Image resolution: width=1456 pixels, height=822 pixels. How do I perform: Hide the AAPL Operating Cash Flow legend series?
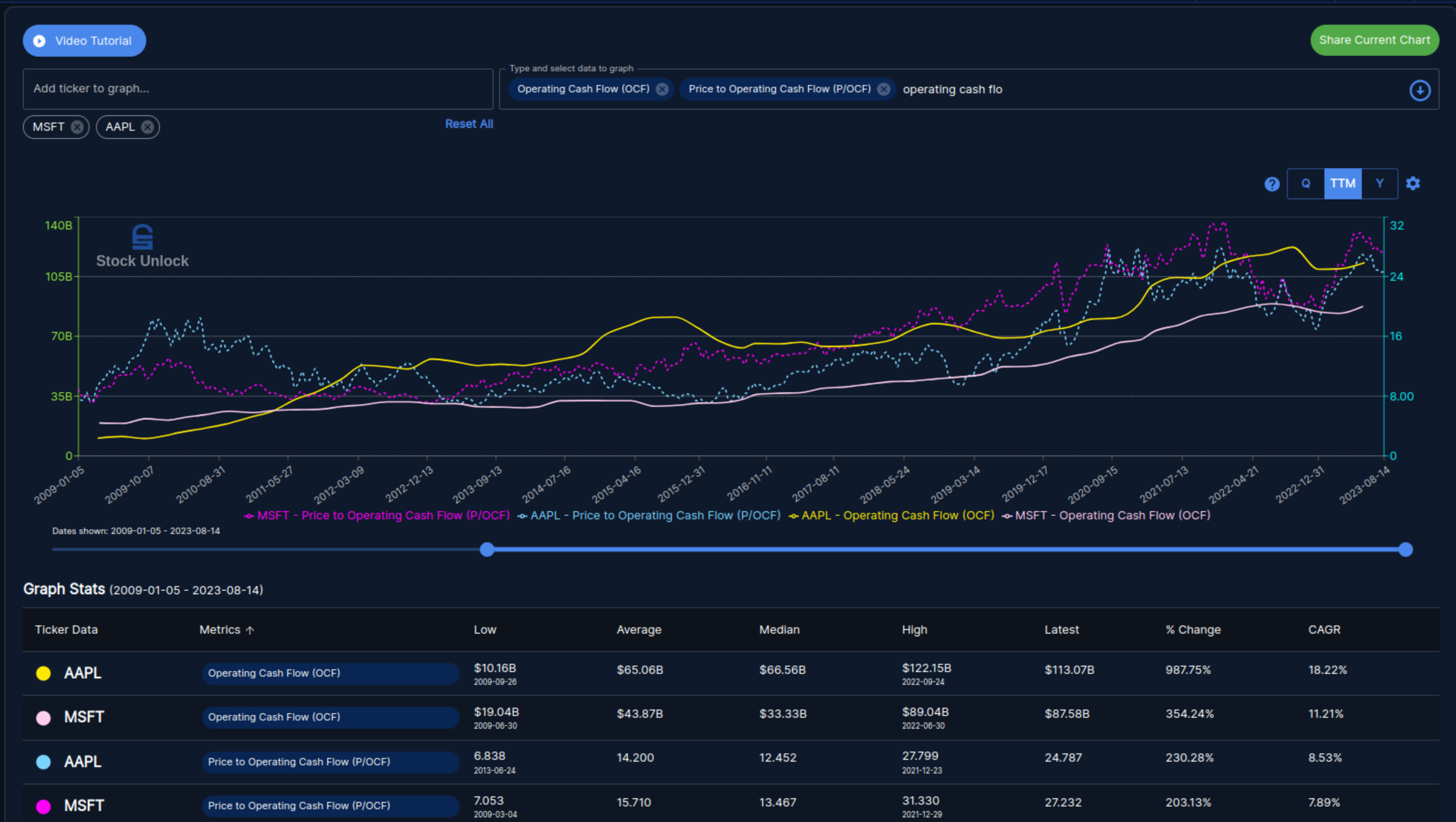(x=892, y=515)
